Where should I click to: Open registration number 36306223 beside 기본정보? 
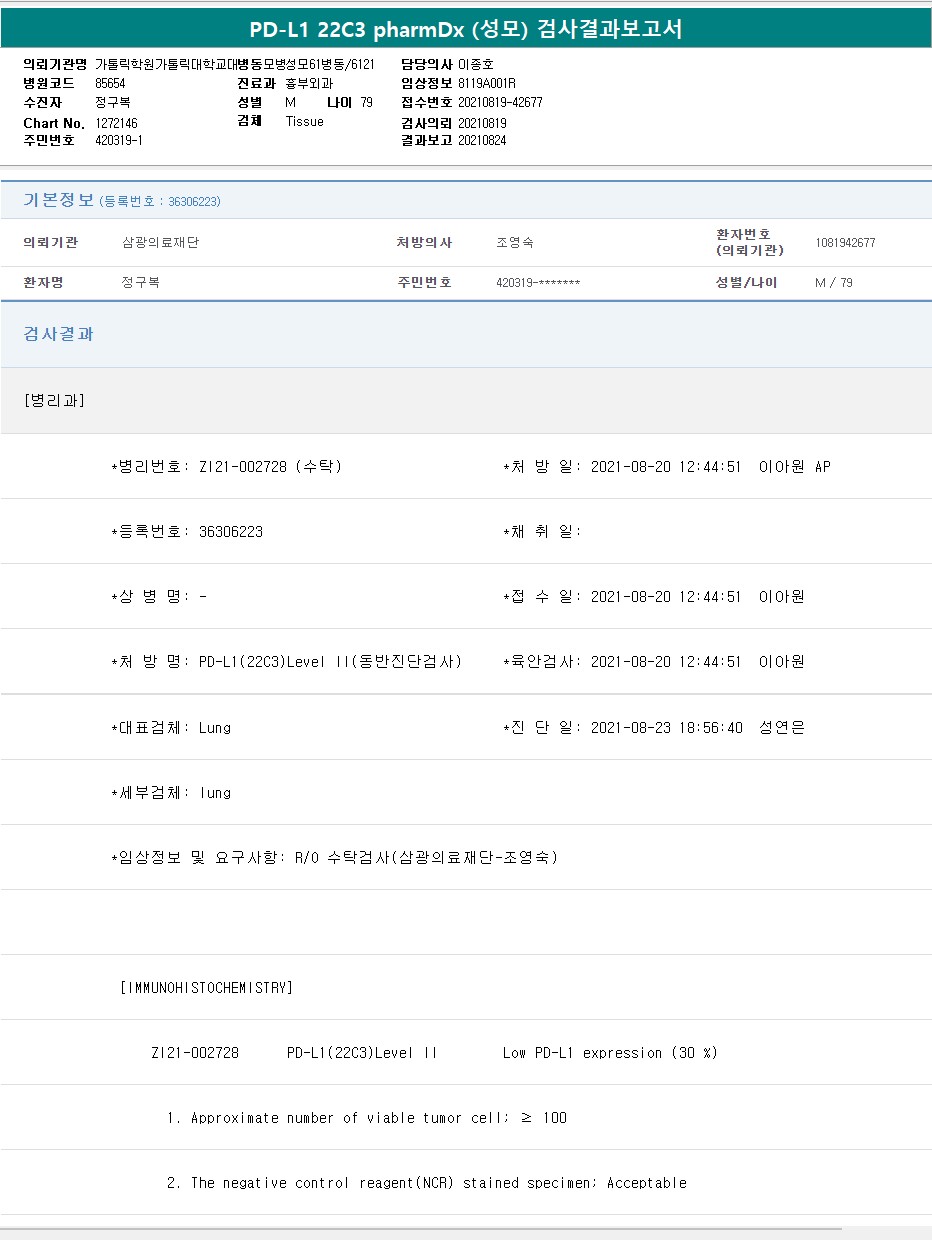point(194,201)
